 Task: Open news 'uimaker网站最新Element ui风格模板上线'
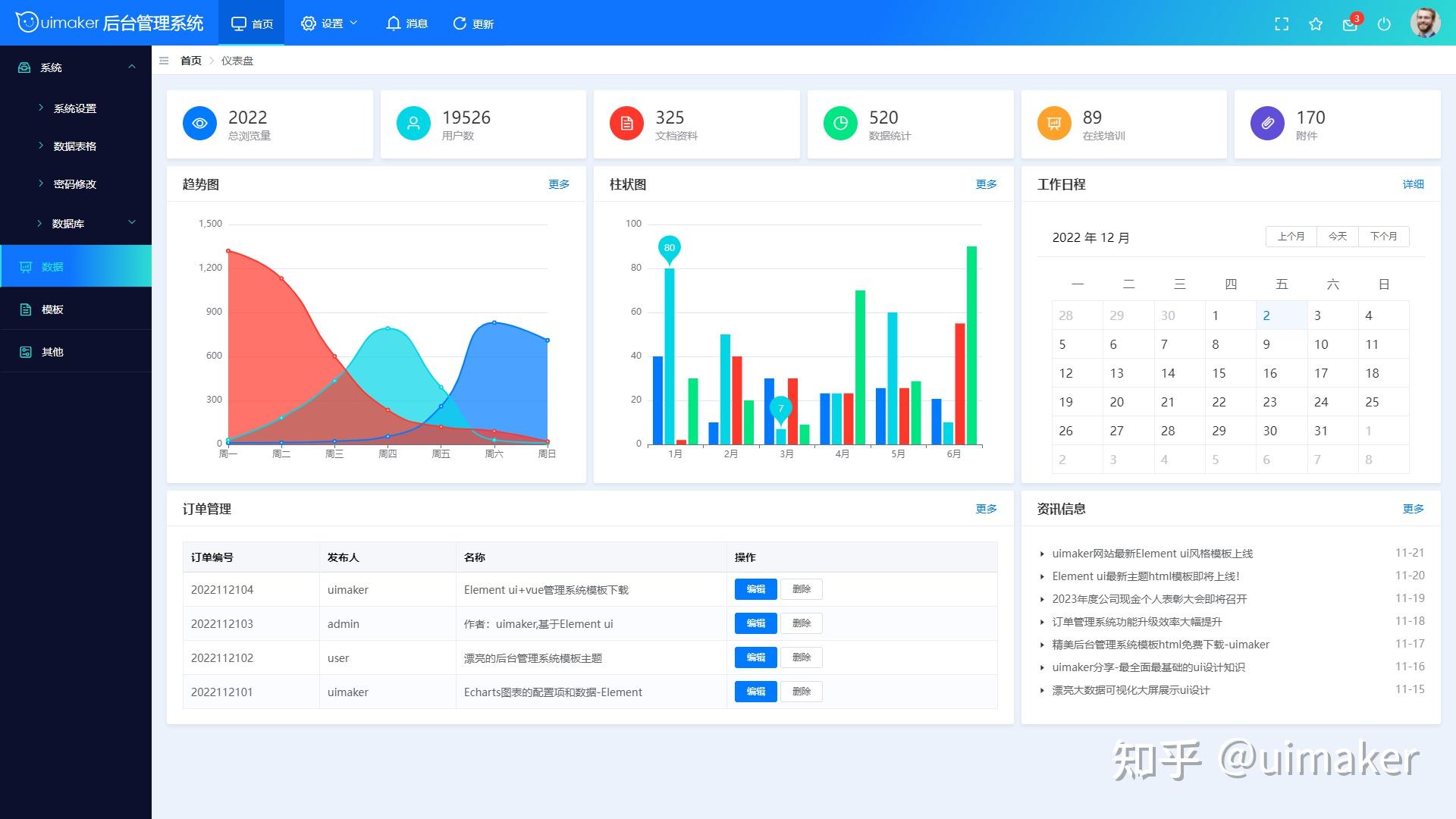[x=1152, y=554]
